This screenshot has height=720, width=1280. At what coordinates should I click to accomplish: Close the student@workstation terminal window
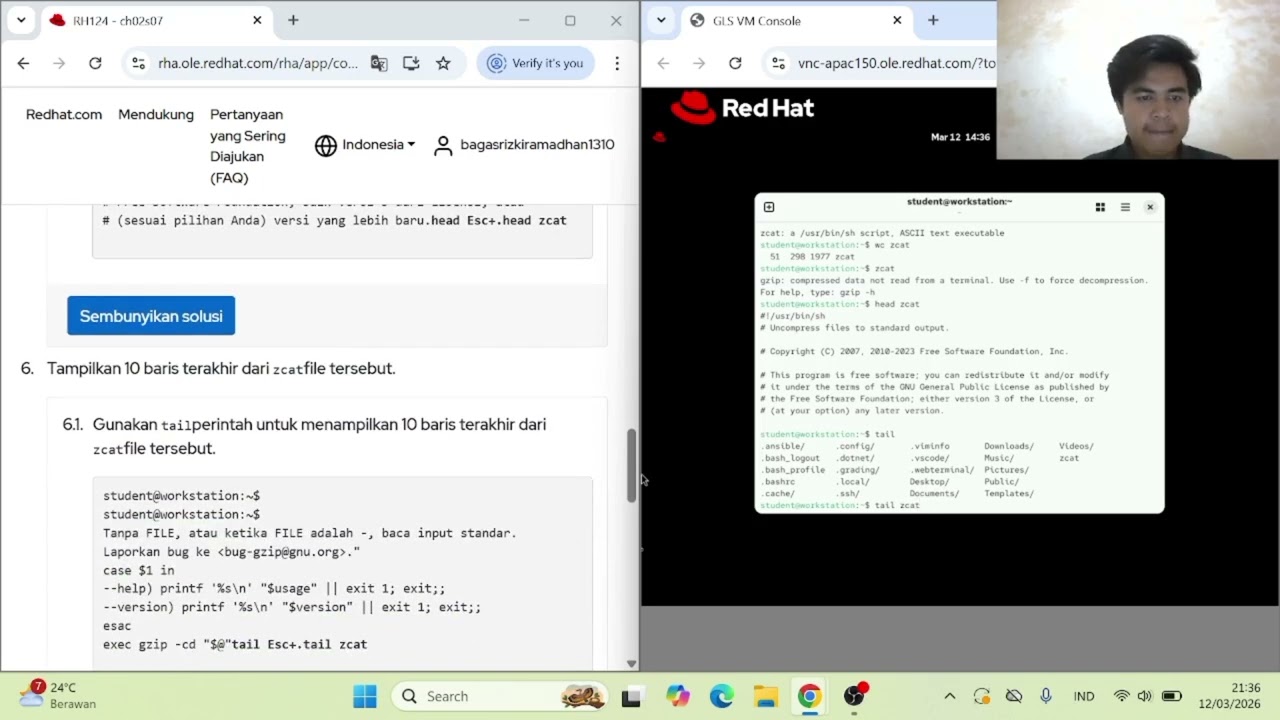(1150, 207)
